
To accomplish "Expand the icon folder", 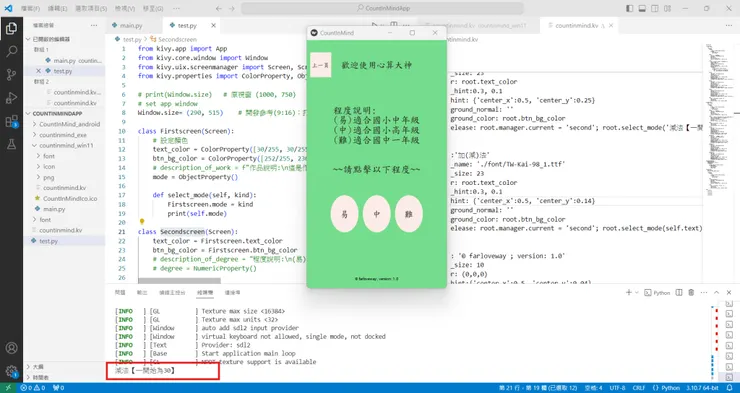I will [49, 167].
